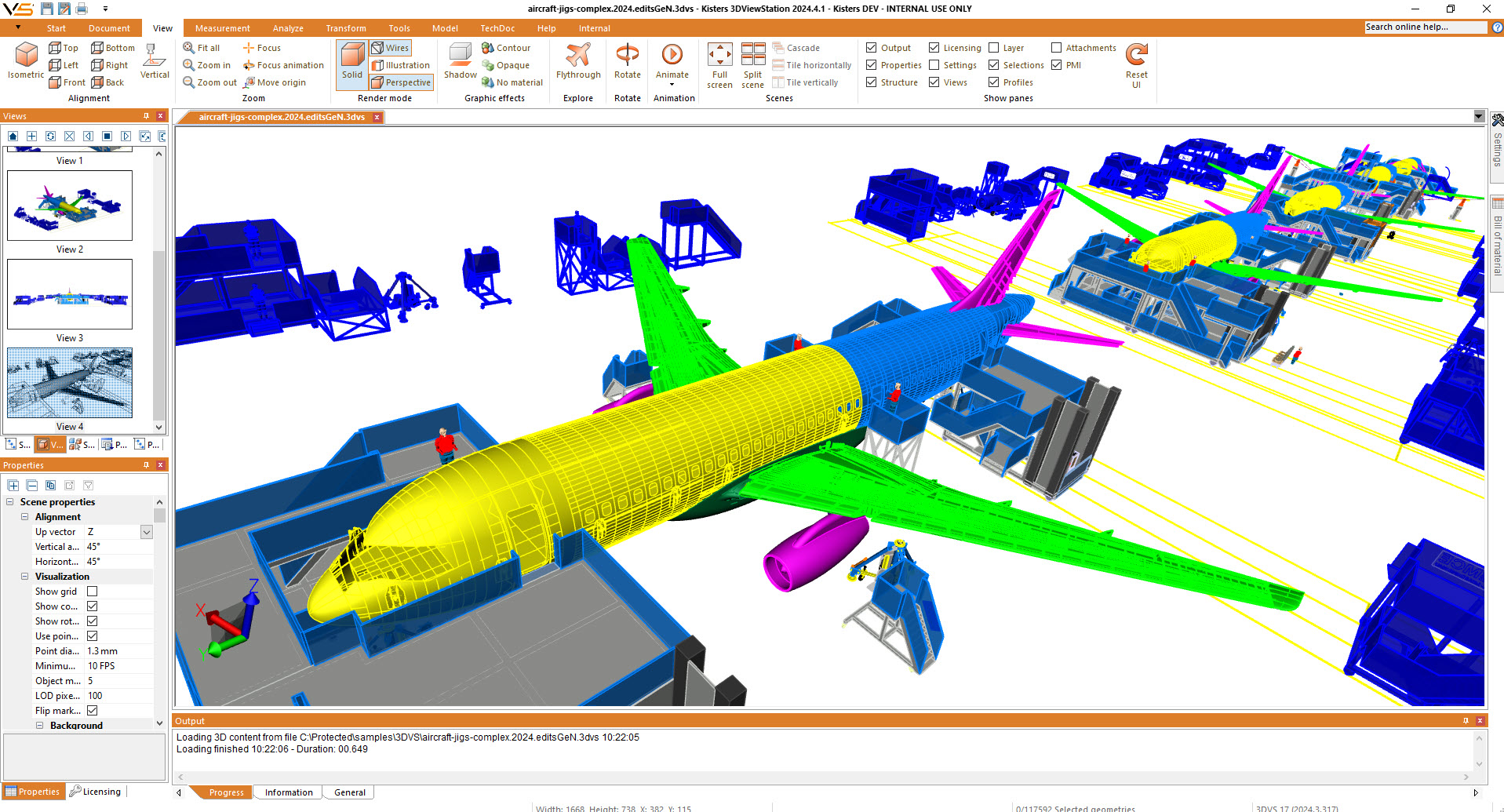Toggle Perspective projection
Screen dimensions: 1504x812
(x=401, y=82)
